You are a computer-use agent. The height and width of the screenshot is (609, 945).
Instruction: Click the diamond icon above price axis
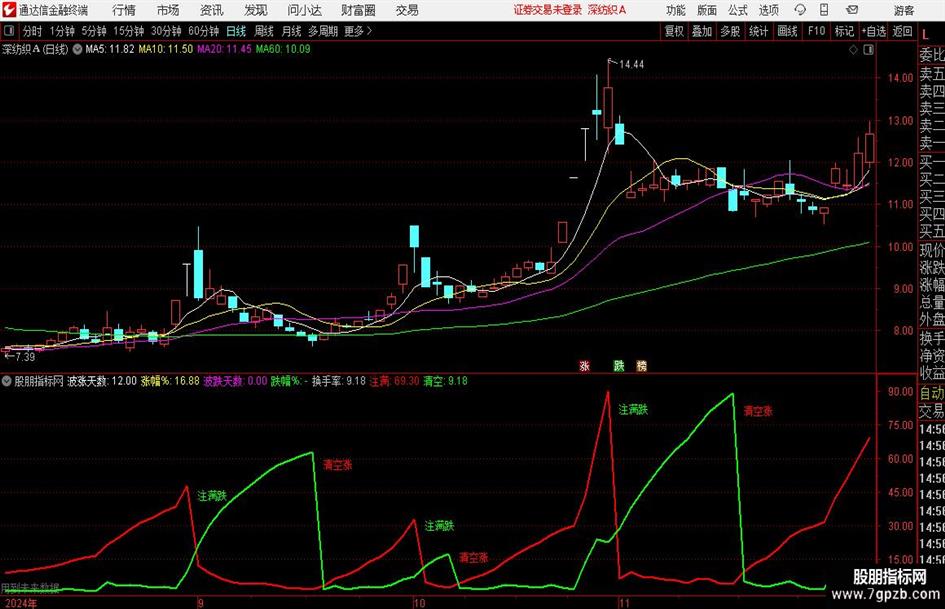(853, 50)
